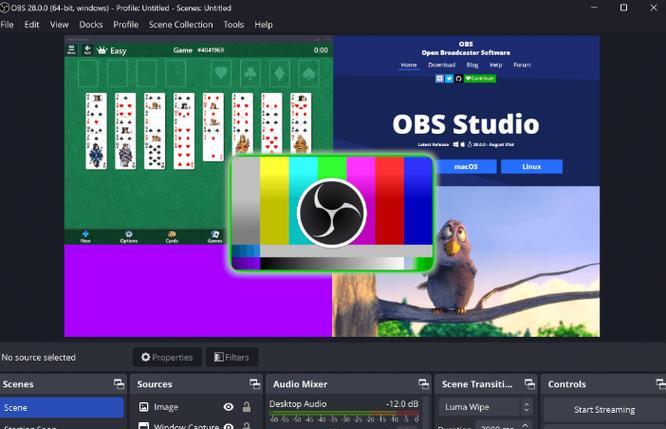Viewport: 666px width, 429px height.
Task: Click the Linux download button
Action: [x=532, y=167]
